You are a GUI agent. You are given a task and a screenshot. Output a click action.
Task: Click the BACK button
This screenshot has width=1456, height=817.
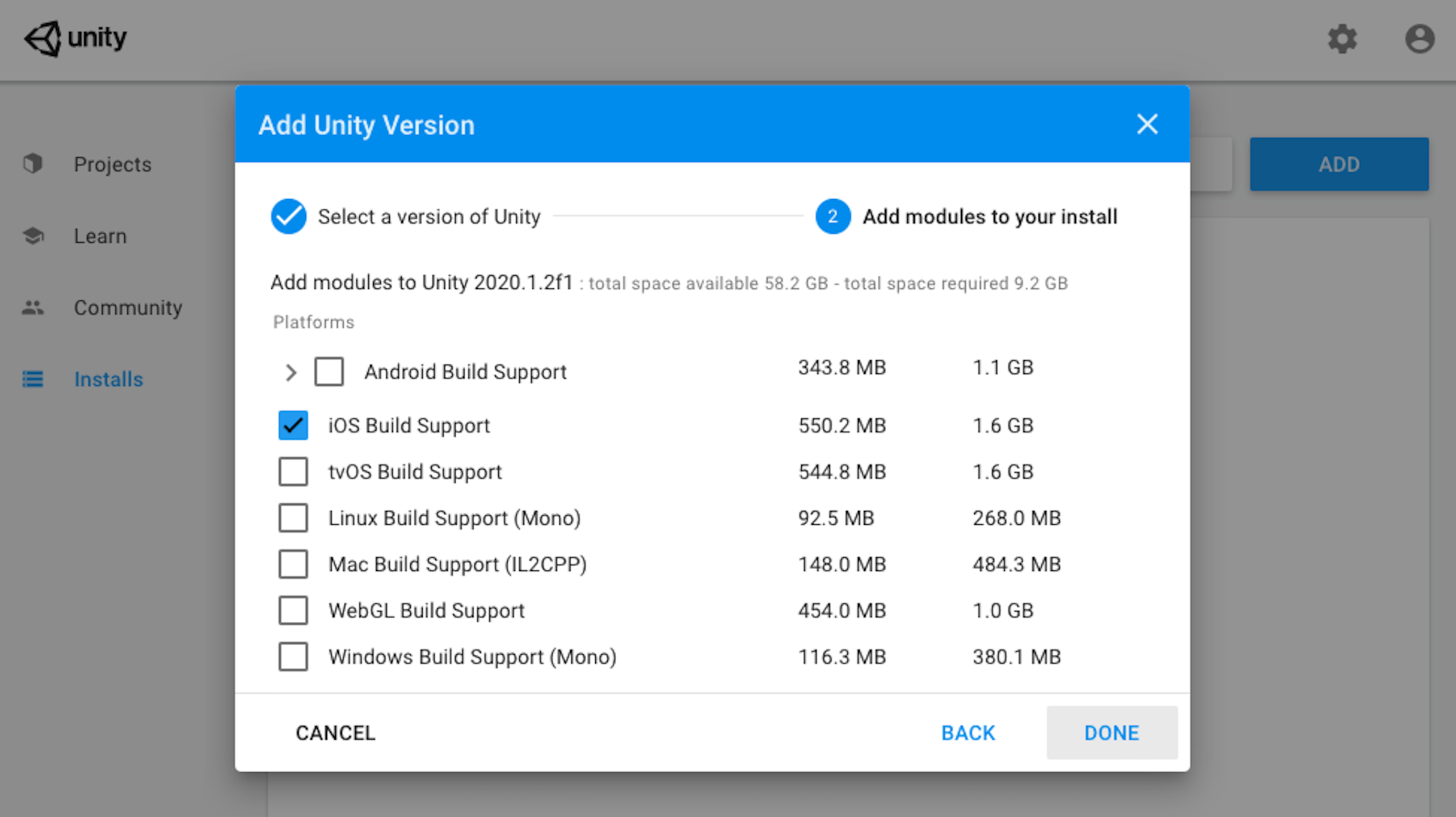point(968,732)
